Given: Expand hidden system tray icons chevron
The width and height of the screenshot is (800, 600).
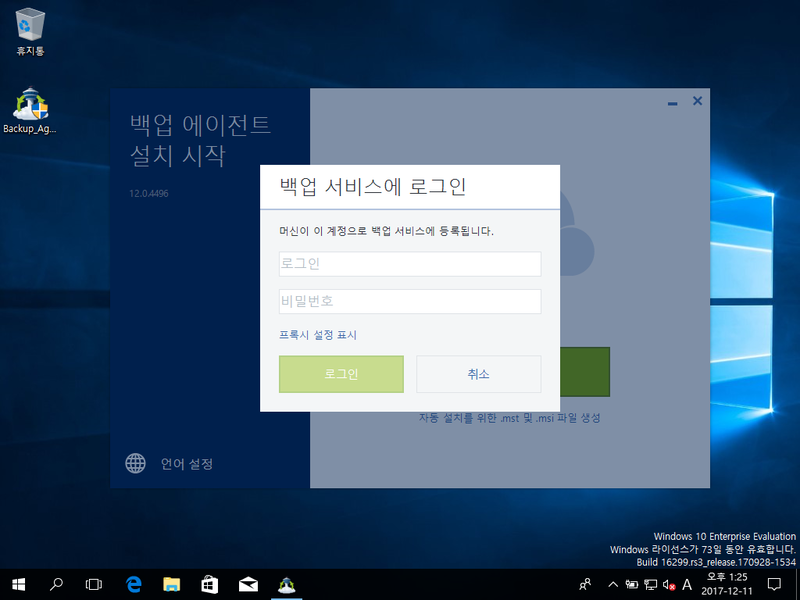Looking at the screenshot, I should (x=613, y=585).
